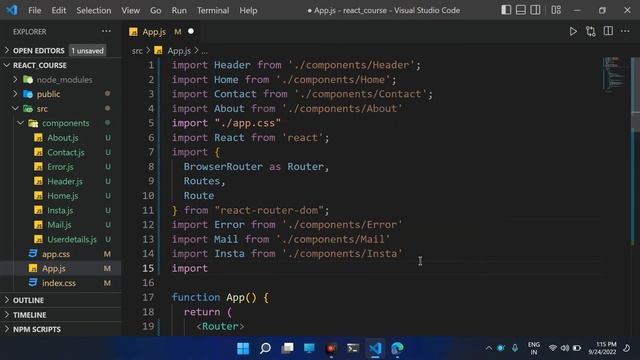Screen dimensions: 640x360
Task: Open the Windows Start menu
Action: [x=243, y=348]
